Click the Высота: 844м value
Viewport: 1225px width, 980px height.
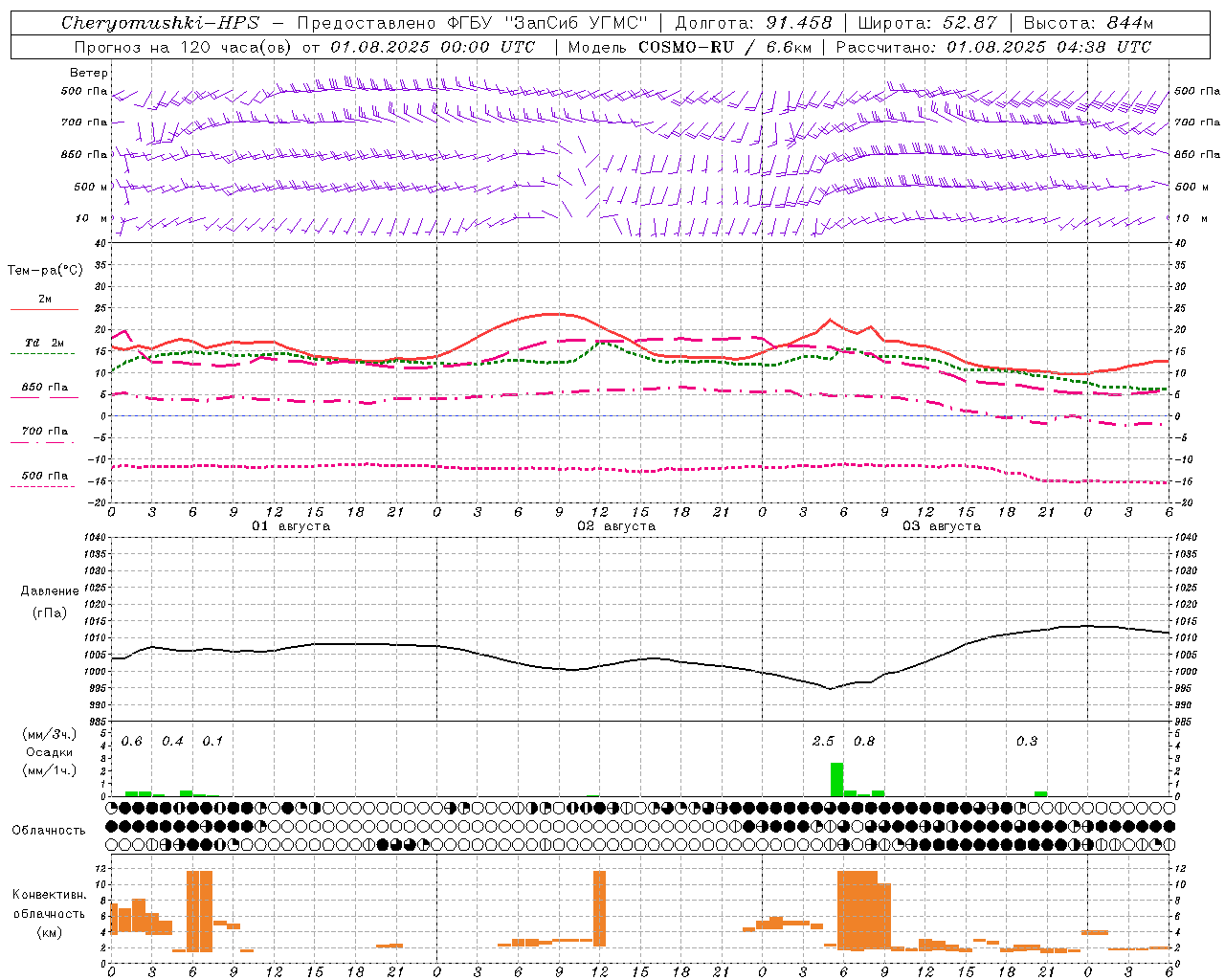coord(1088,23)
